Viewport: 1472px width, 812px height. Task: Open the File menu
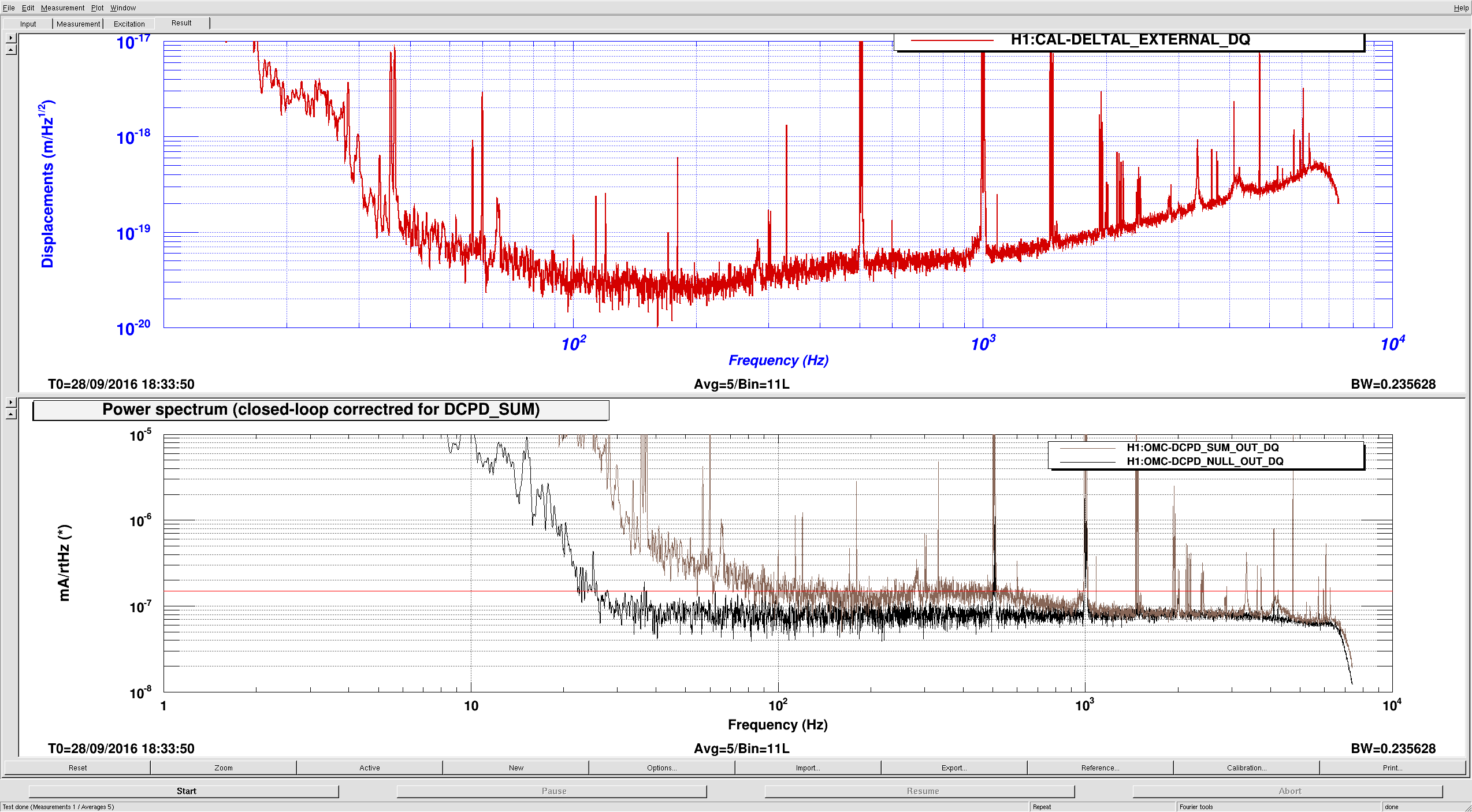click(9, 8)
